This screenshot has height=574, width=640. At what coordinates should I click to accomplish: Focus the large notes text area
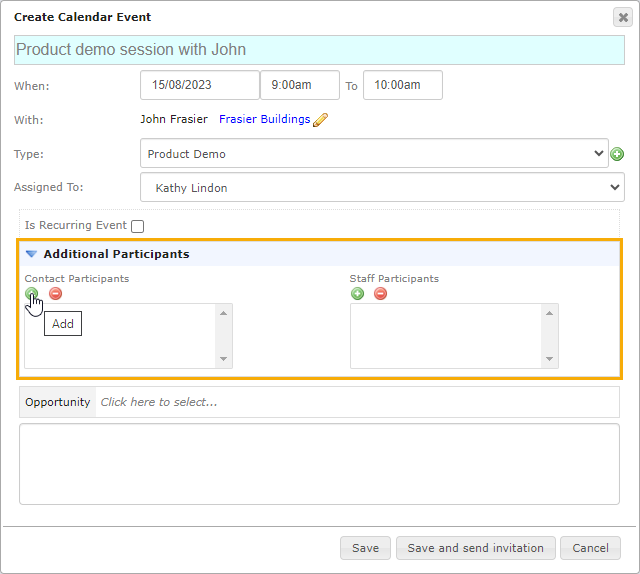click(x=319, y=464)
